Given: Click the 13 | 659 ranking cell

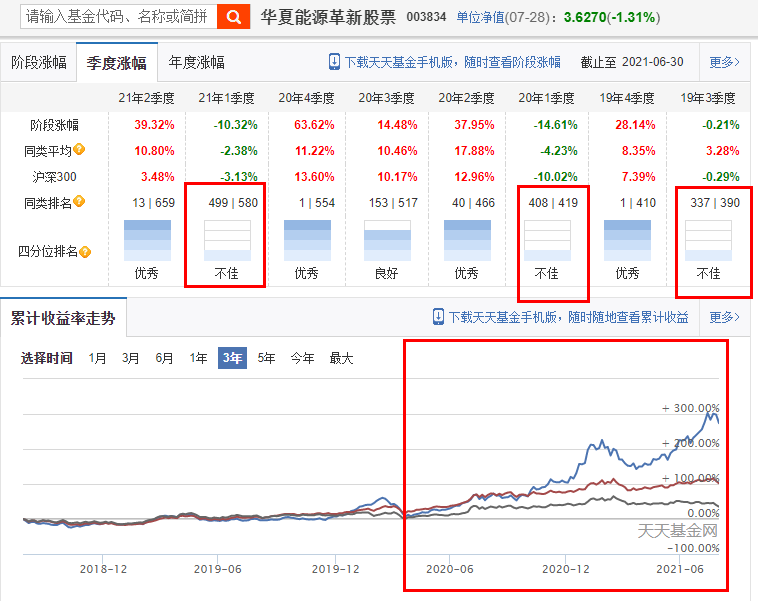Looking at the screenshot, I should 154,203.
